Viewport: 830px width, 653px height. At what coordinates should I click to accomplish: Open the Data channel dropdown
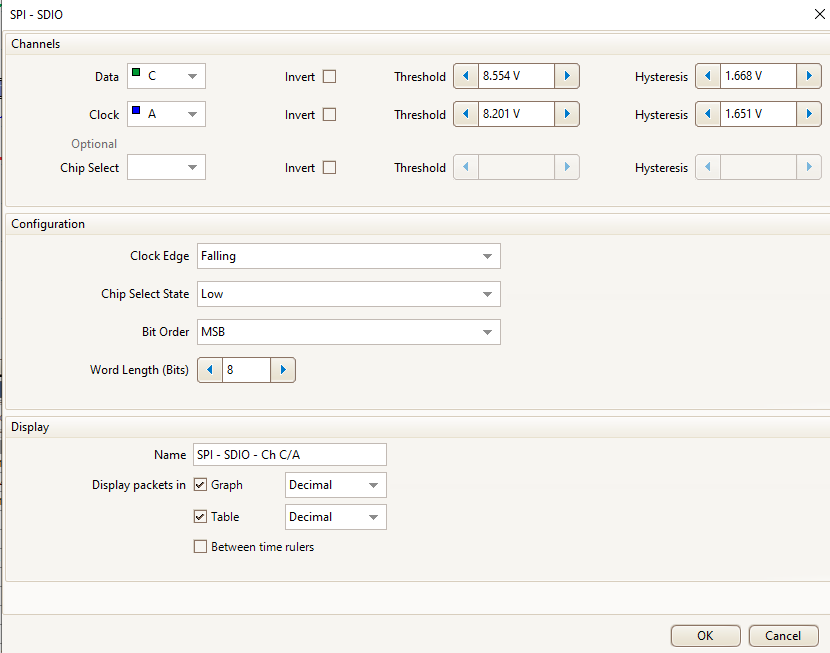(167, 77)
